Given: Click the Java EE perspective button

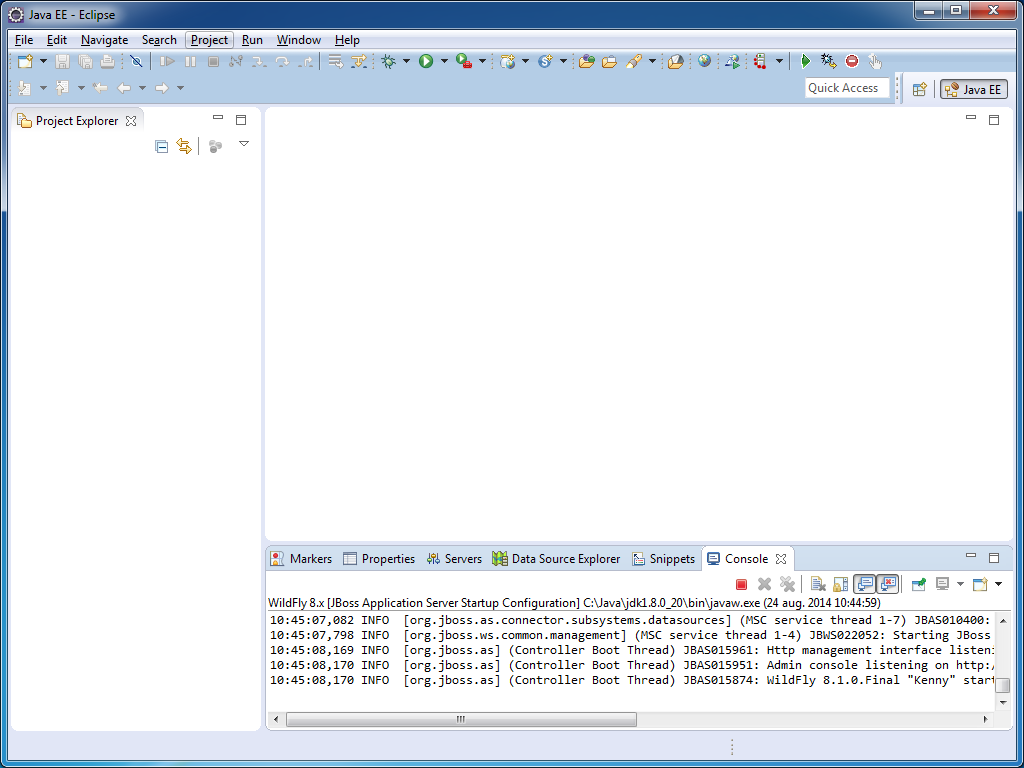Looking at the screenshot, I should [973, 89].
